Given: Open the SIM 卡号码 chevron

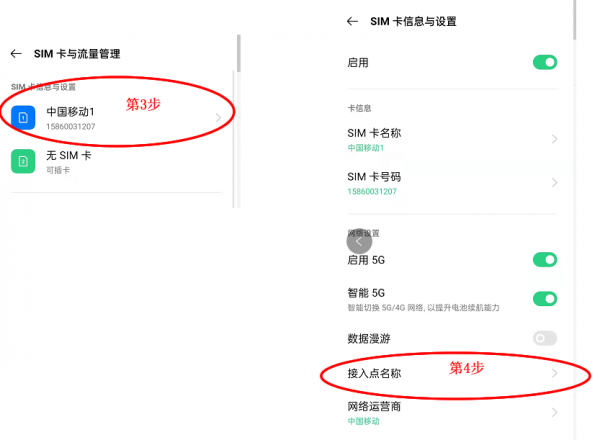Looking at the screenshot, I should coord(554,182).
